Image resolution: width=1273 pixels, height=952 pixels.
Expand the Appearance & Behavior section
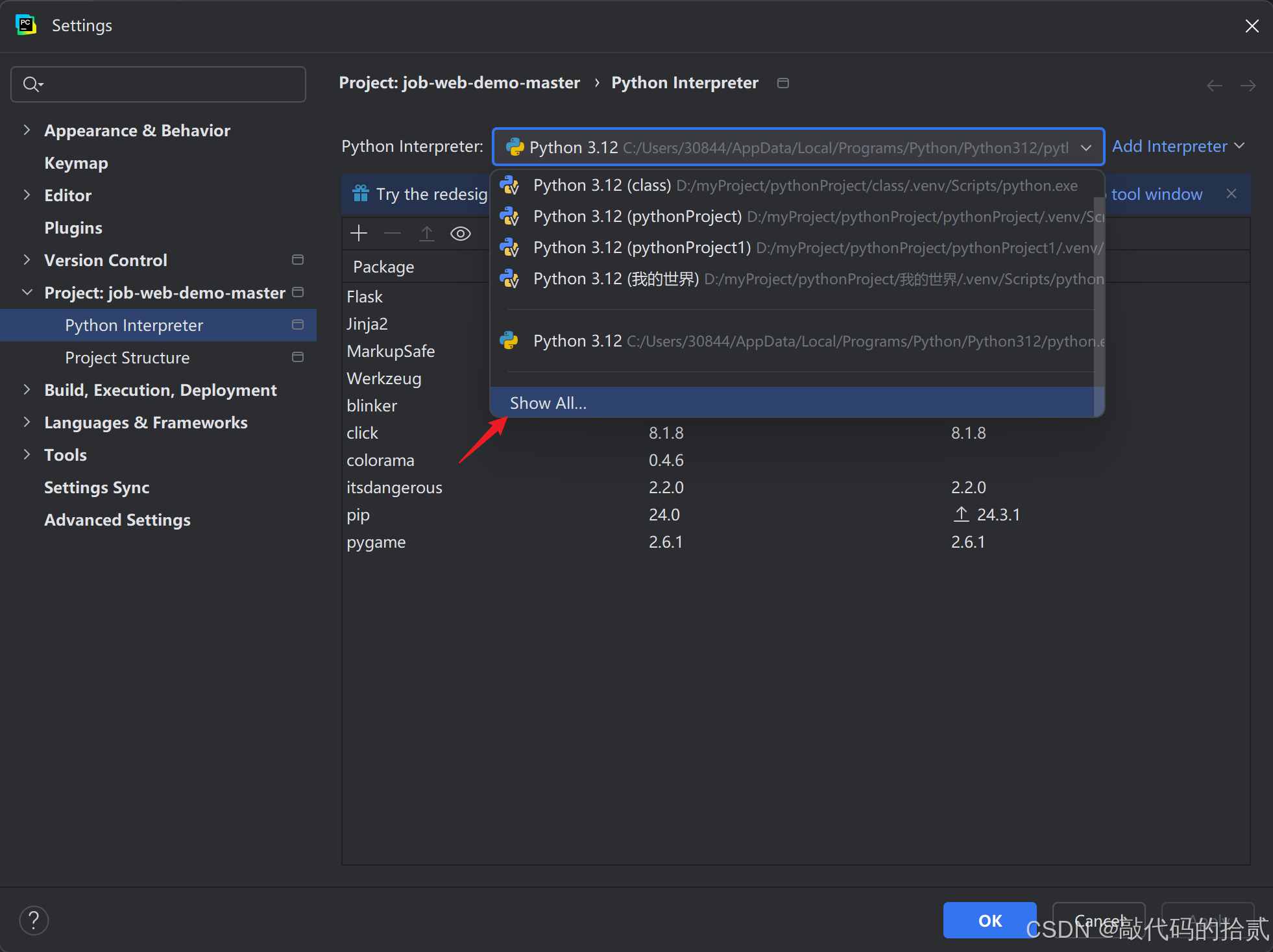point(27,130)
